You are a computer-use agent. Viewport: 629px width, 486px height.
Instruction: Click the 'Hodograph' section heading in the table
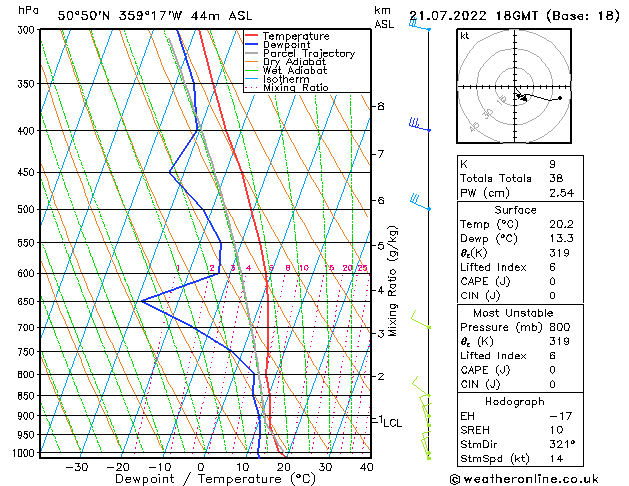point(515,402)
